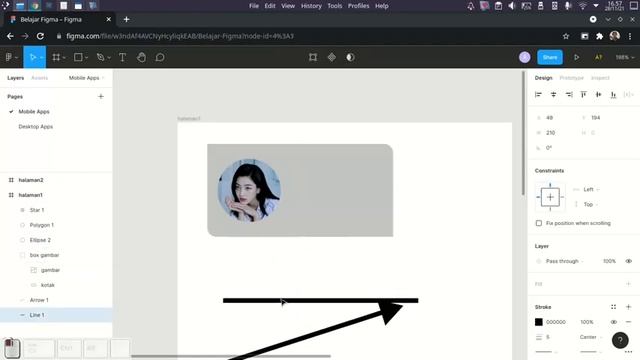The width and height of the screenshot is (640, 360).
Task: Select the box gambar group layer
Action: coord(44,255)
